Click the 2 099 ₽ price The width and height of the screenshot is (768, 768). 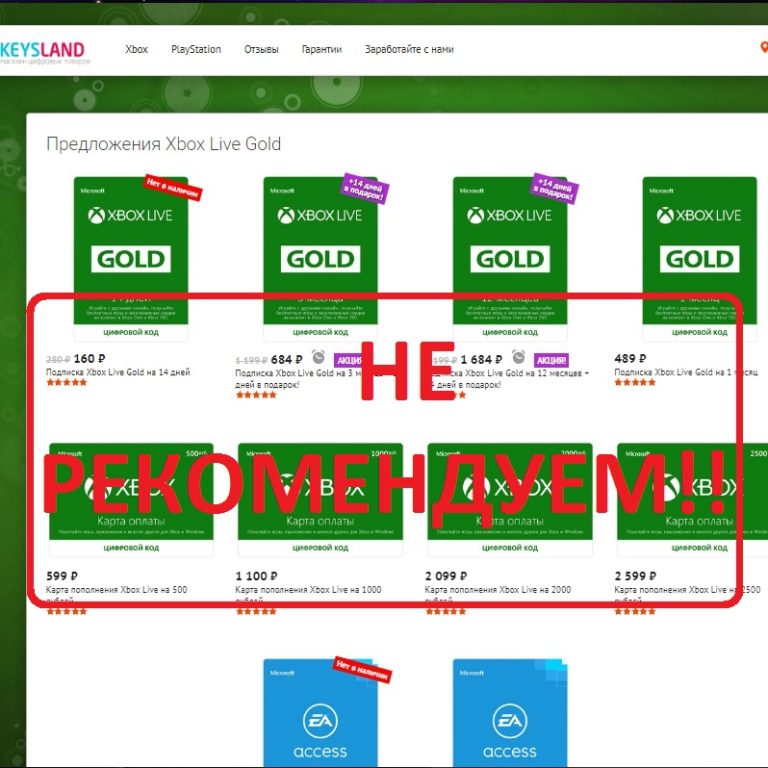pos(446,576)
